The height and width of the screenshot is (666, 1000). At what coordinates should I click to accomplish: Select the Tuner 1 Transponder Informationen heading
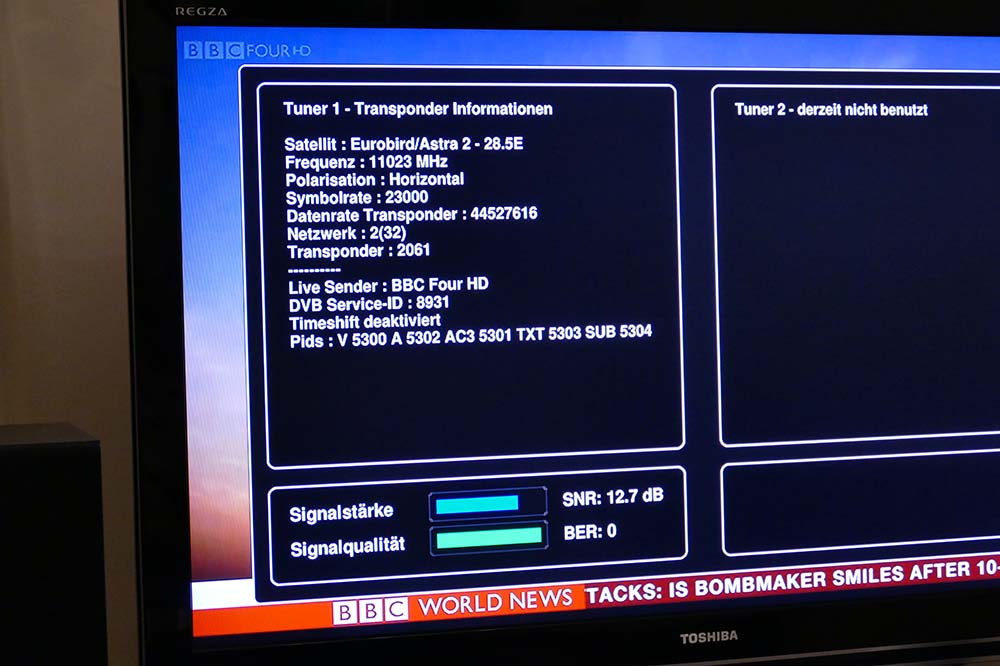point(417,109)
